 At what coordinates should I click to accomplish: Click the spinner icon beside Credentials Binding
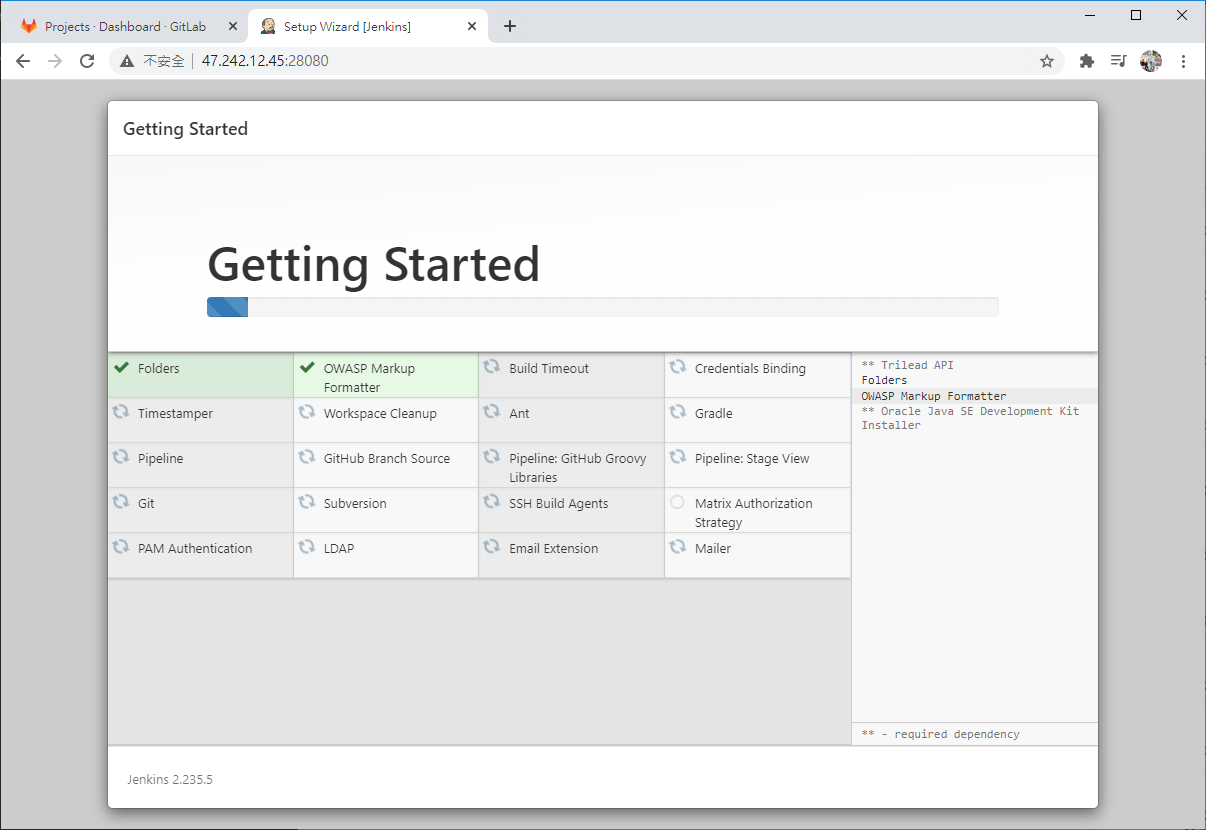click(x=678, y=367)
